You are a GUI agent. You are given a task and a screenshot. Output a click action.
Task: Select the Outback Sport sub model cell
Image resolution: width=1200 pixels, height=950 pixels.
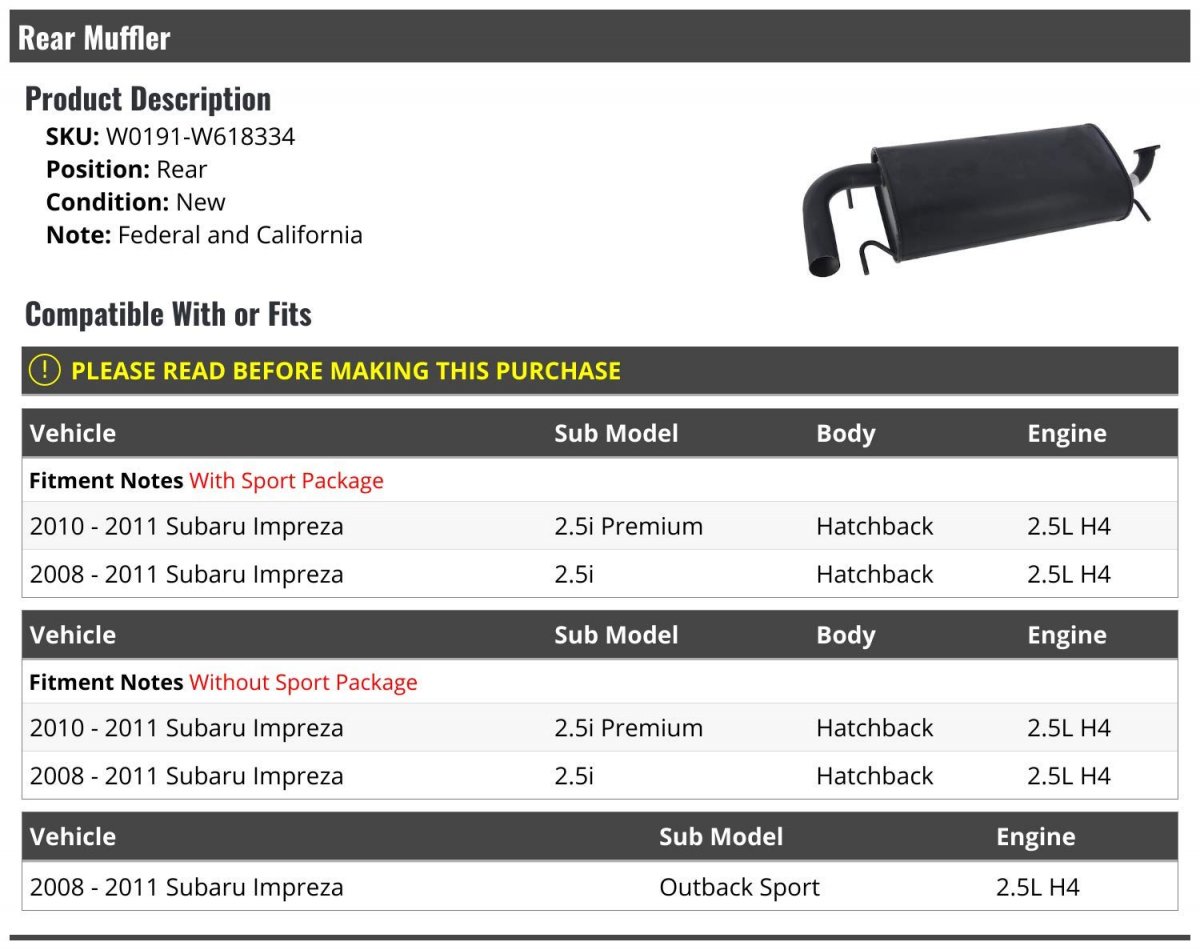739,888
